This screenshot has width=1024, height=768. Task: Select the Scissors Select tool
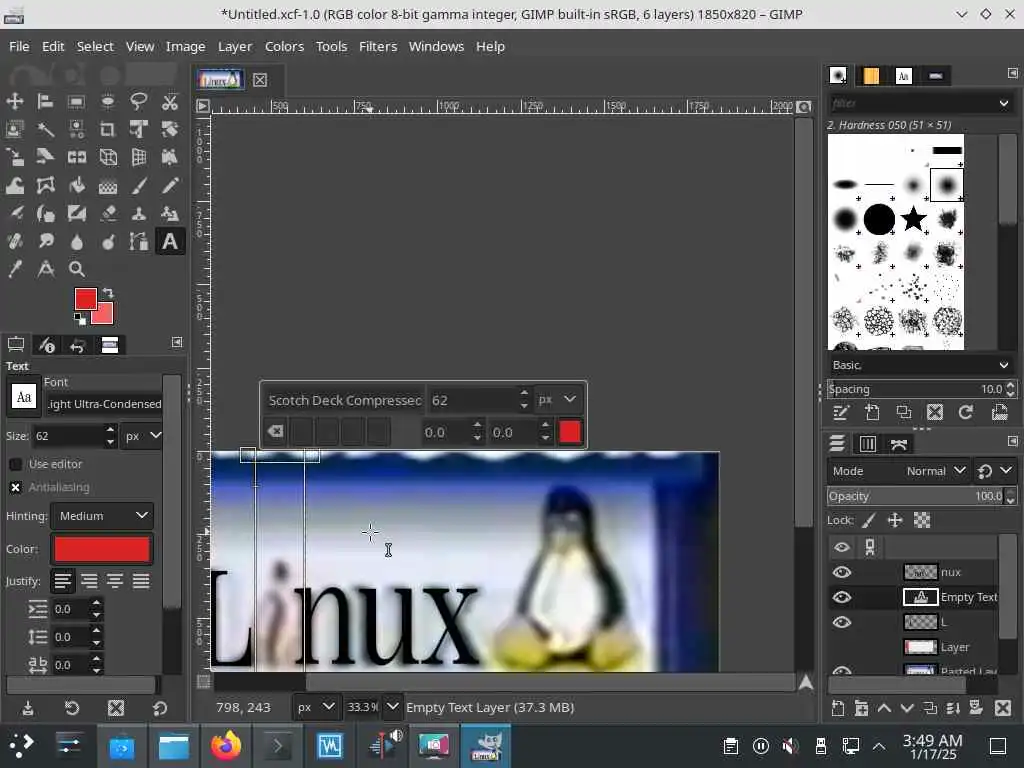click(170, 101)
